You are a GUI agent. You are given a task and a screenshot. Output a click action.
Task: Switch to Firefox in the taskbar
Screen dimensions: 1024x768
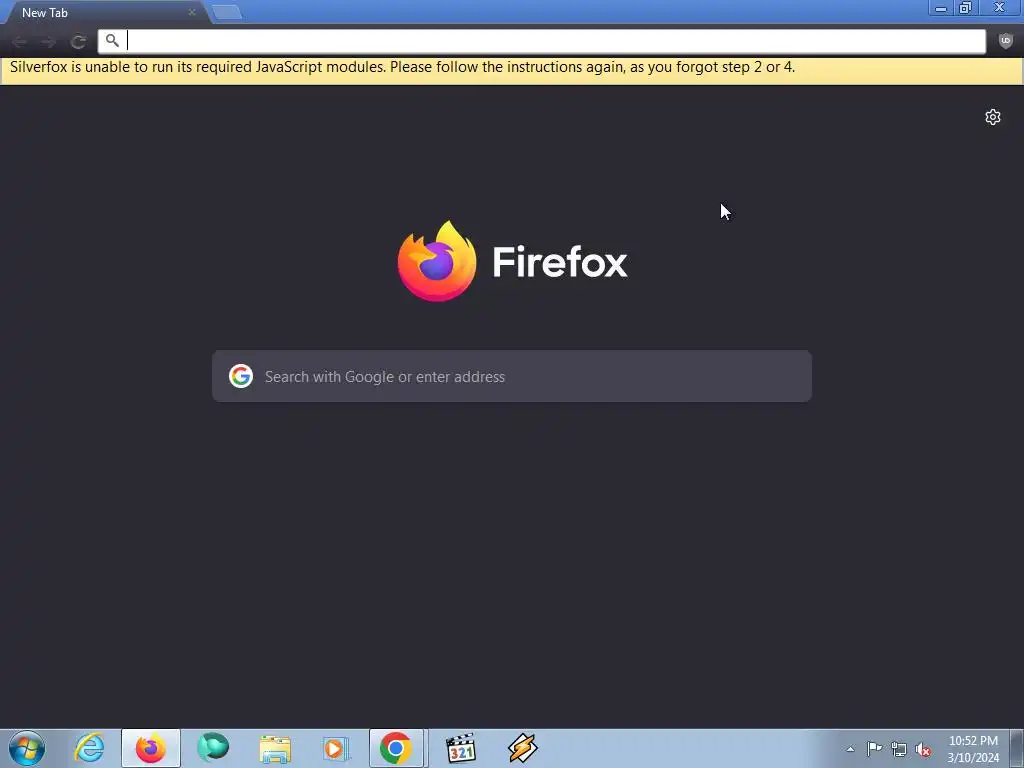[x=151, y=748]
